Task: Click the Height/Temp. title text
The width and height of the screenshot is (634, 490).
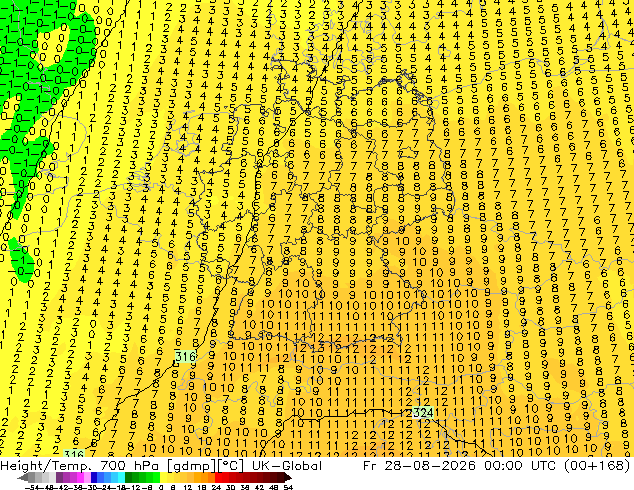Action: pyautogui.click(x=46, y=466)
